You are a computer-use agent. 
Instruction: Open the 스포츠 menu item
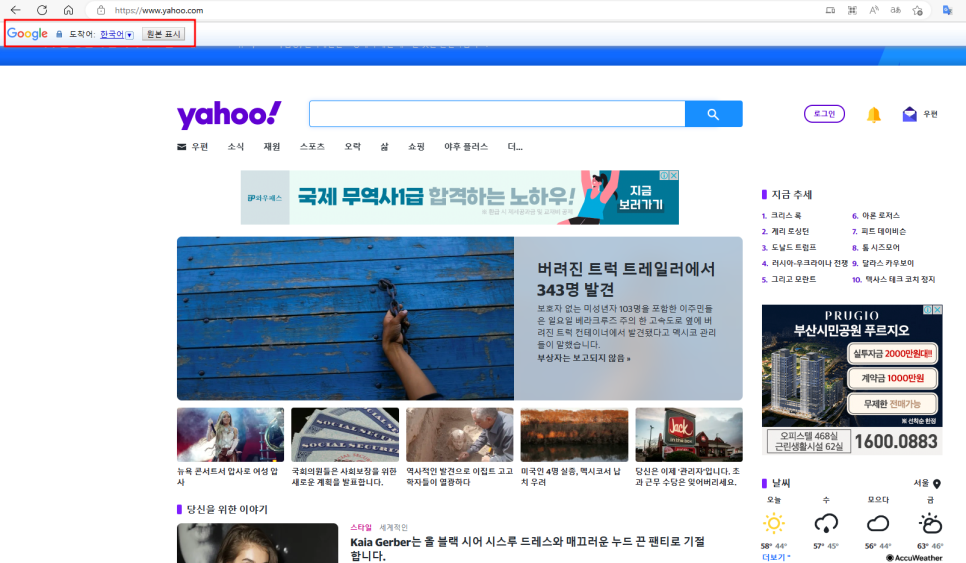click(x=312, y=147)
